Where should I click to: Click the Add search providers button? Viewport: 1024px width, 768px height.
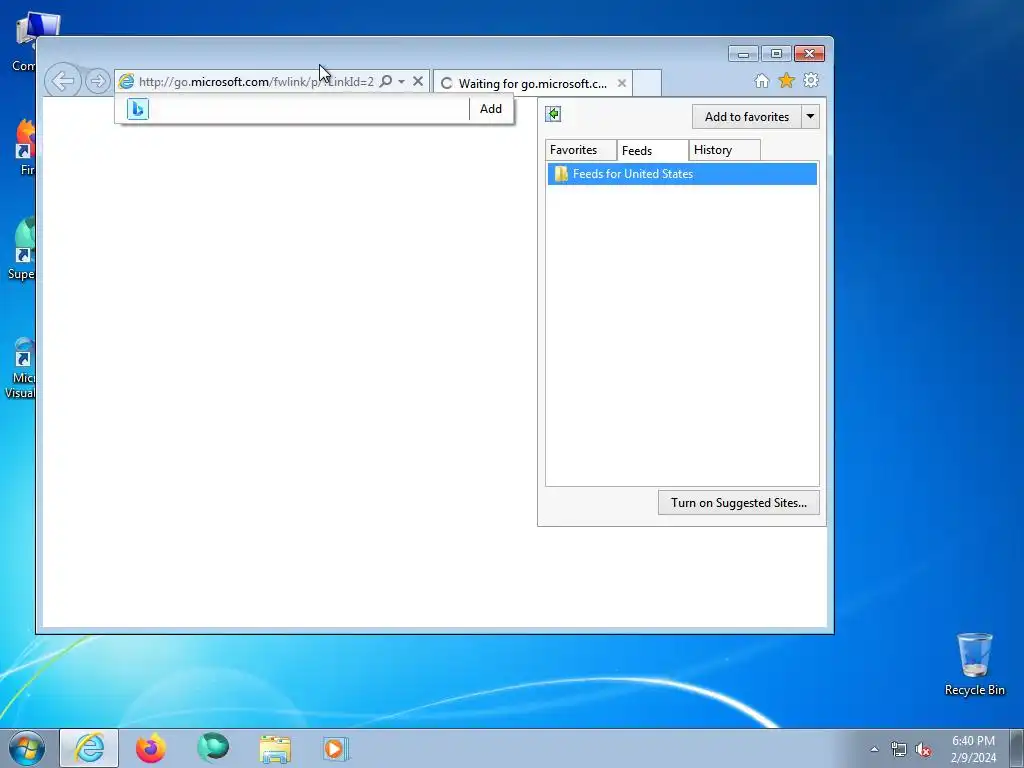coord(491,109)
